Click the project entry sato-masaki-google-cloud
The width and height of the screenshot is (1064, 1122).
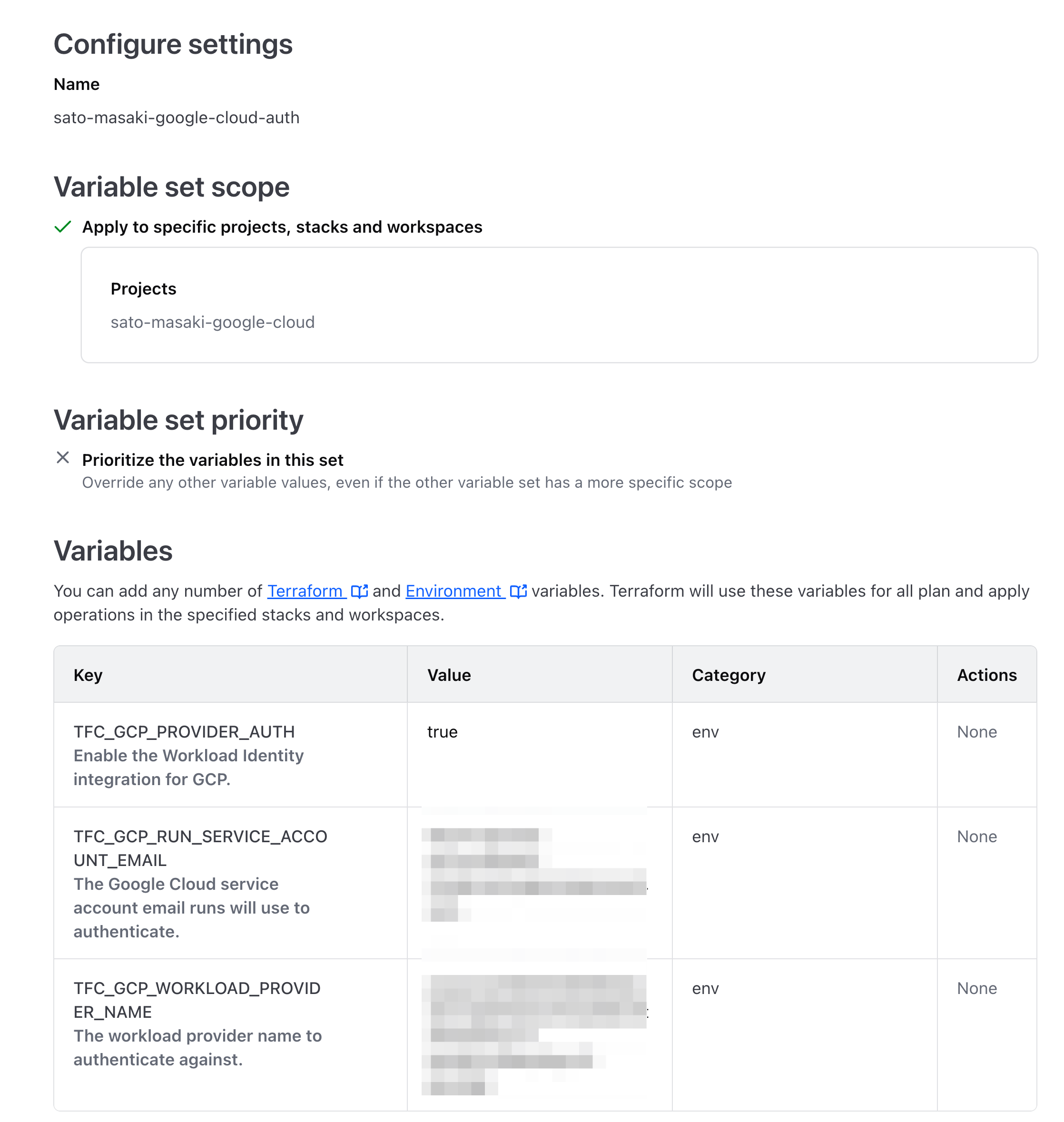pyautogui.click(x=213, y=322)
